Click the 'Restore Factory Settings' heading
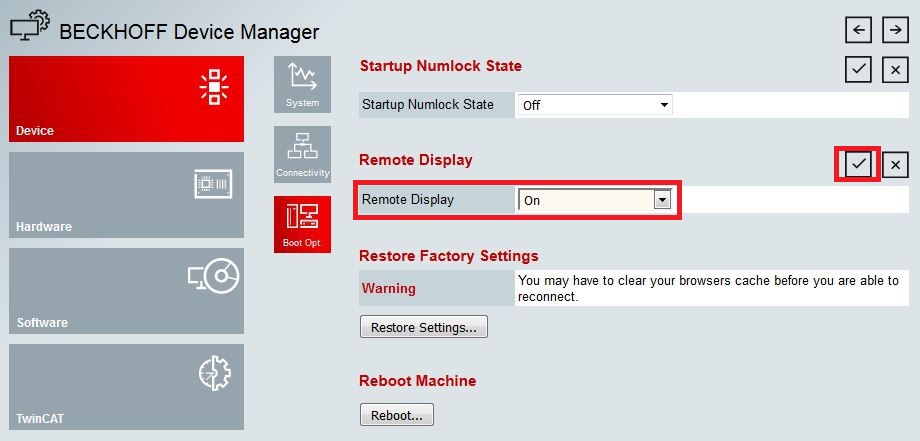The height and width of the screenshot is (441, 920). 448,256
